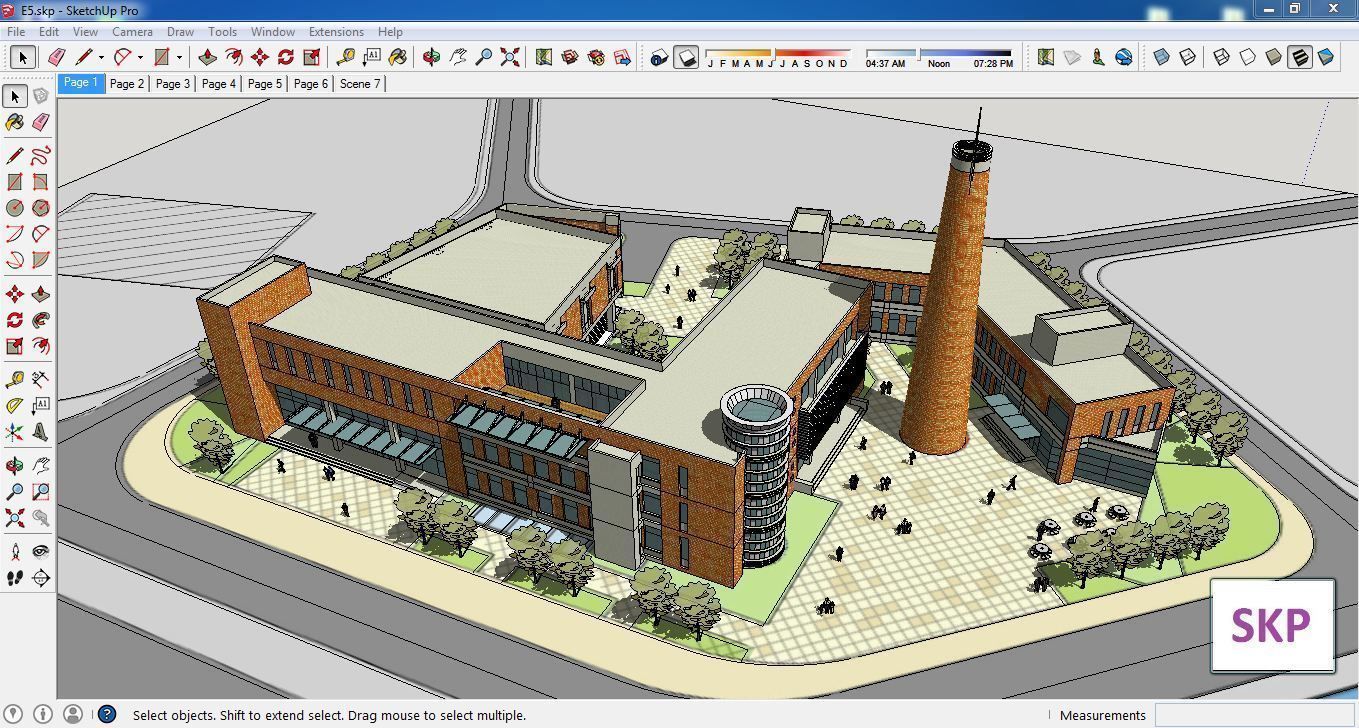The image size is (1359, 728).
Task: Choose the Zoom tool in top toolbar
Action: point(484,57)
